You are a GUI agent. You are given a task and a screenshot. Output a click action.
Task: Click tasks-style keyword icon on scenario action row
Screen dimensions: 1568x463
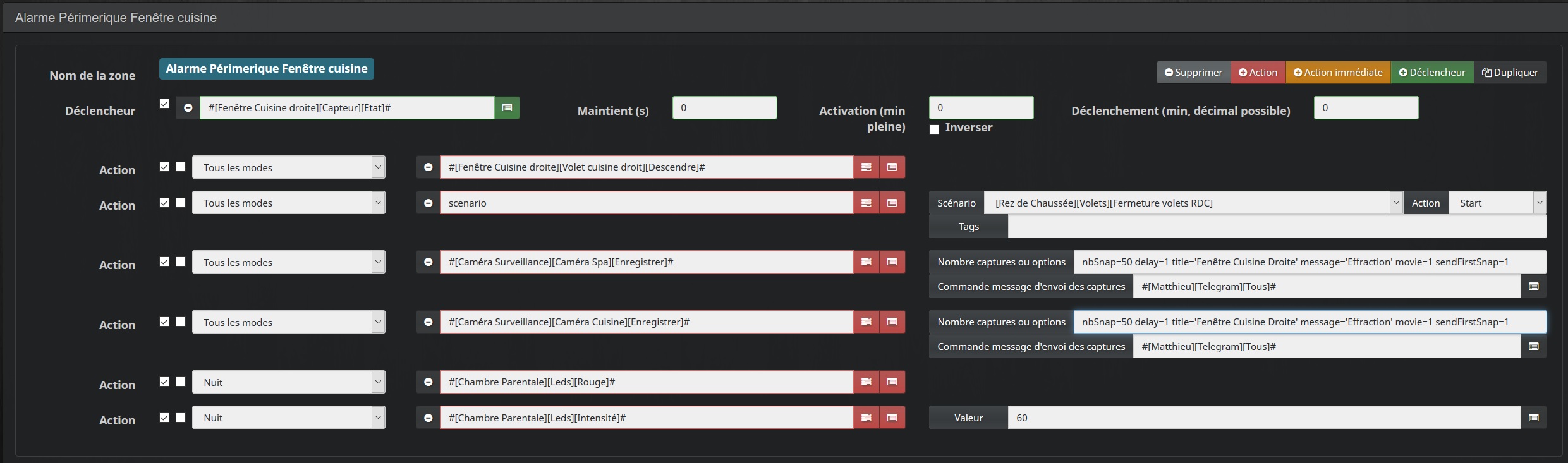pyautogui.click(x=866, y=203)
